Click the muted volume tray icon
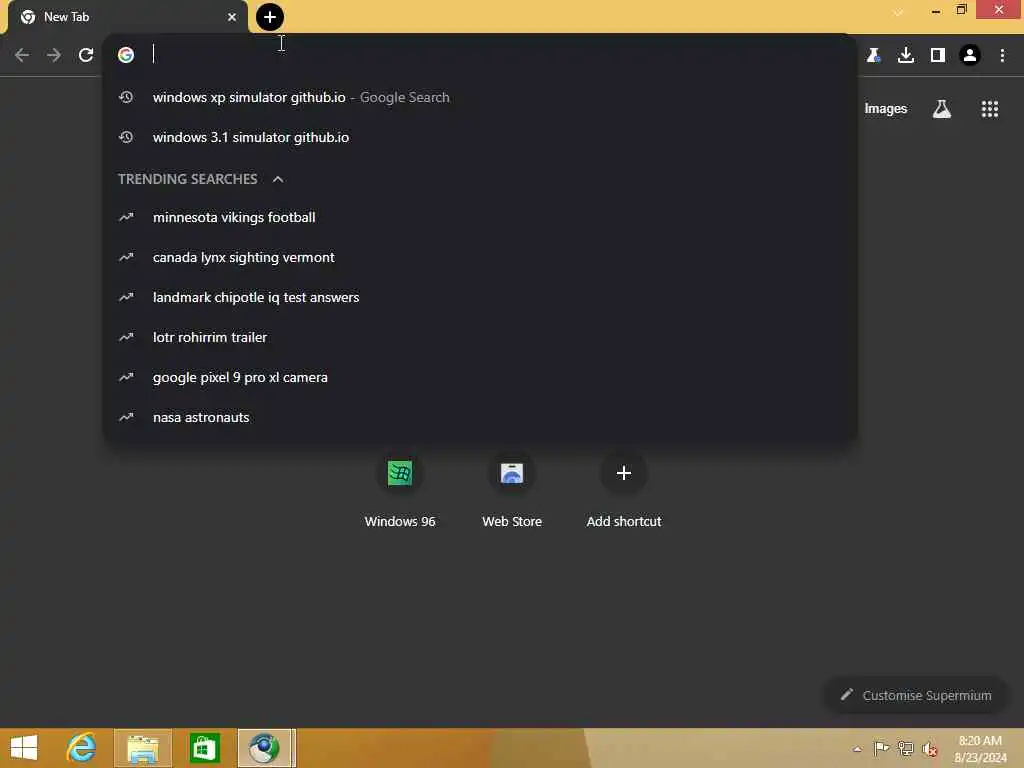This screenshot has height=768, width=1024. point(929,748)
